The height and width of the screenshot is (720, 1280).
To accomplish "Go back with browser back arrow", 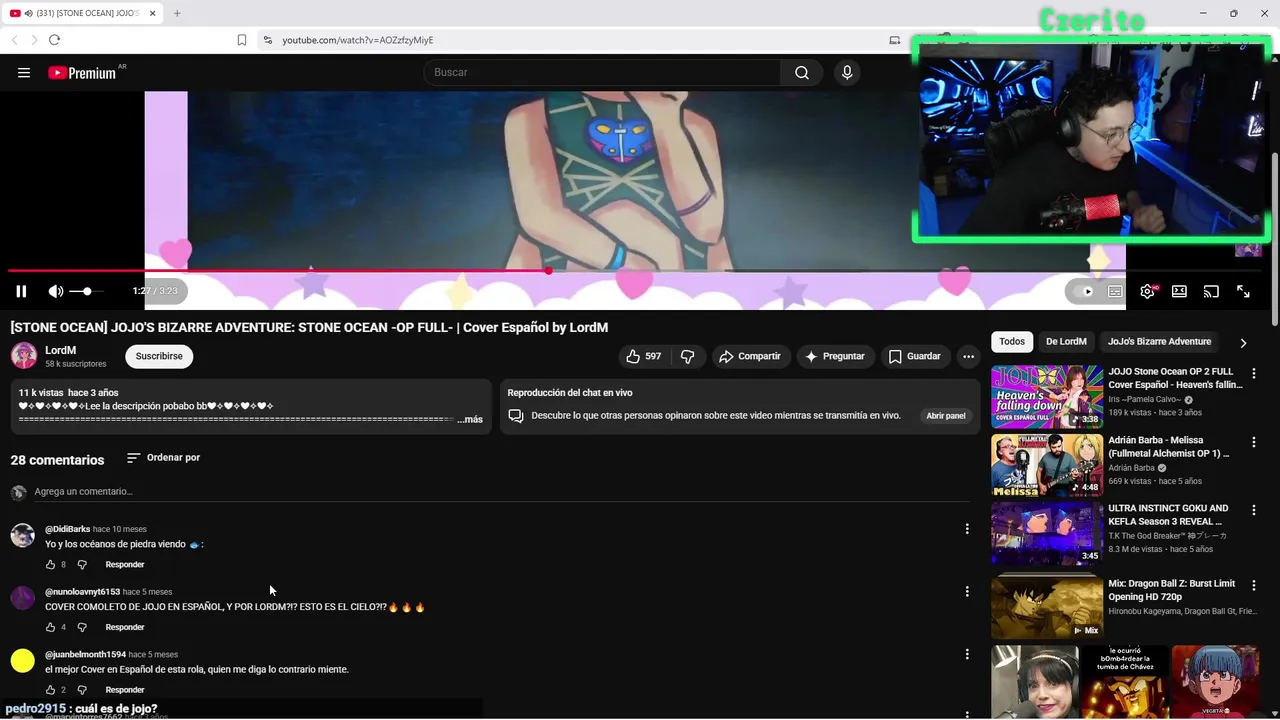I will coord(14,40).
